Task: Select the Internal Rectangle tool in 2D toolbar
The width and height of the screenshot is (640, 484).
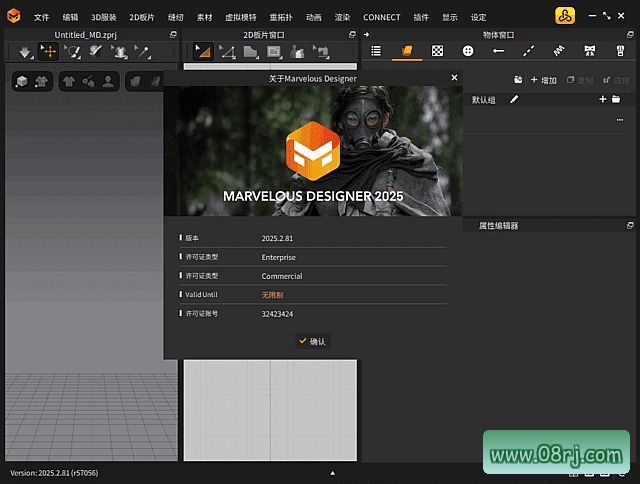Action: tap(274, 52)
